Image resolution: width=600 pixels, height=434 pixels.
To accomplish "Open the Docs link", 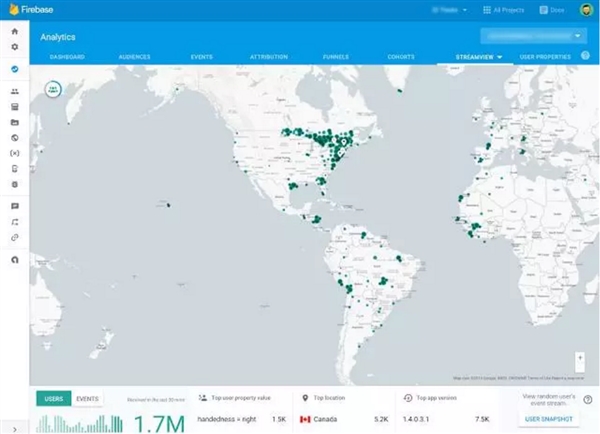I will 550,9.
